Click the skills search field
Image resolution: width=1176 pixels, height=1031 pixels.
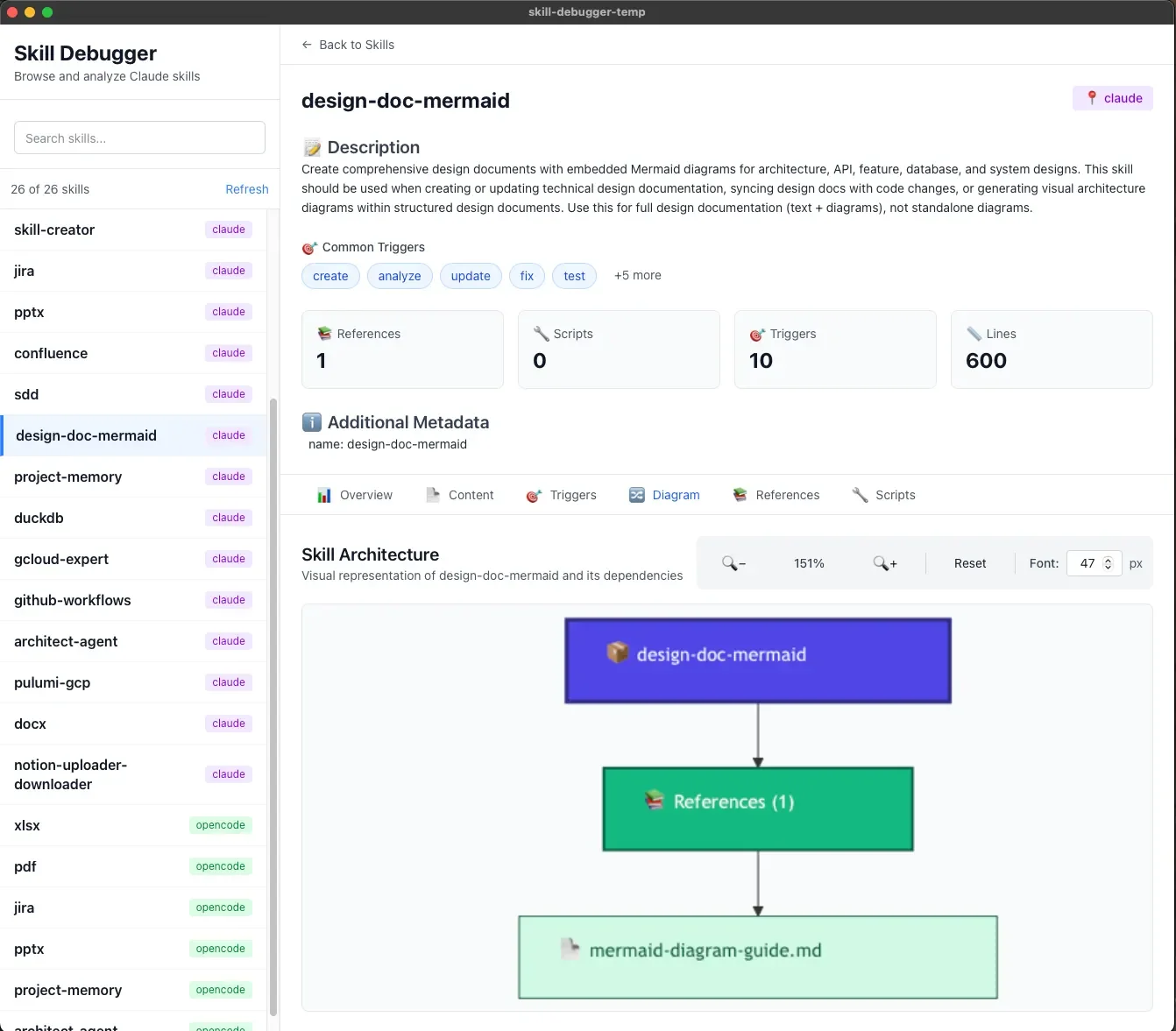[x=139, y=138]
